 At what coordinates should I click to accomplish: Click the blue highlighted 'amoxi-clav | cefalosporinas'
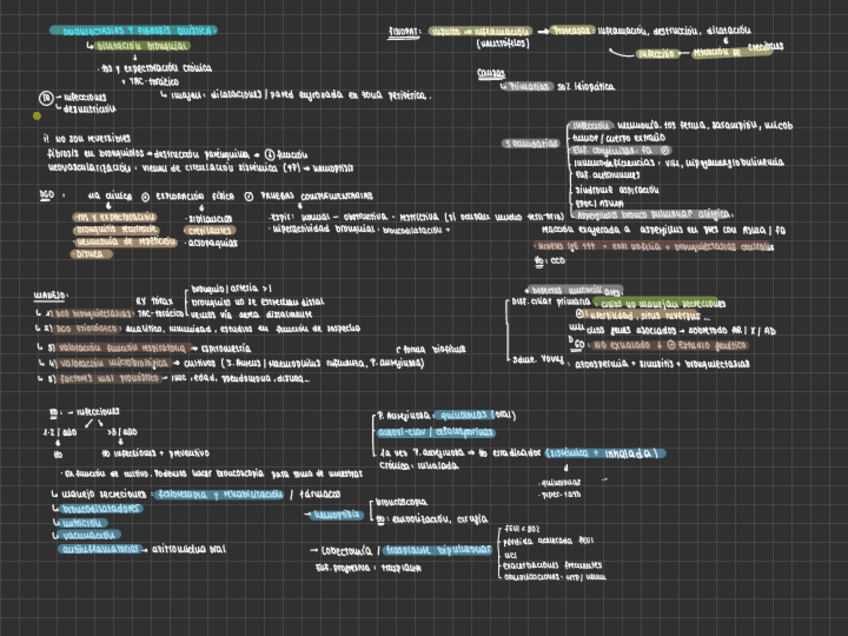coord(436,433)
